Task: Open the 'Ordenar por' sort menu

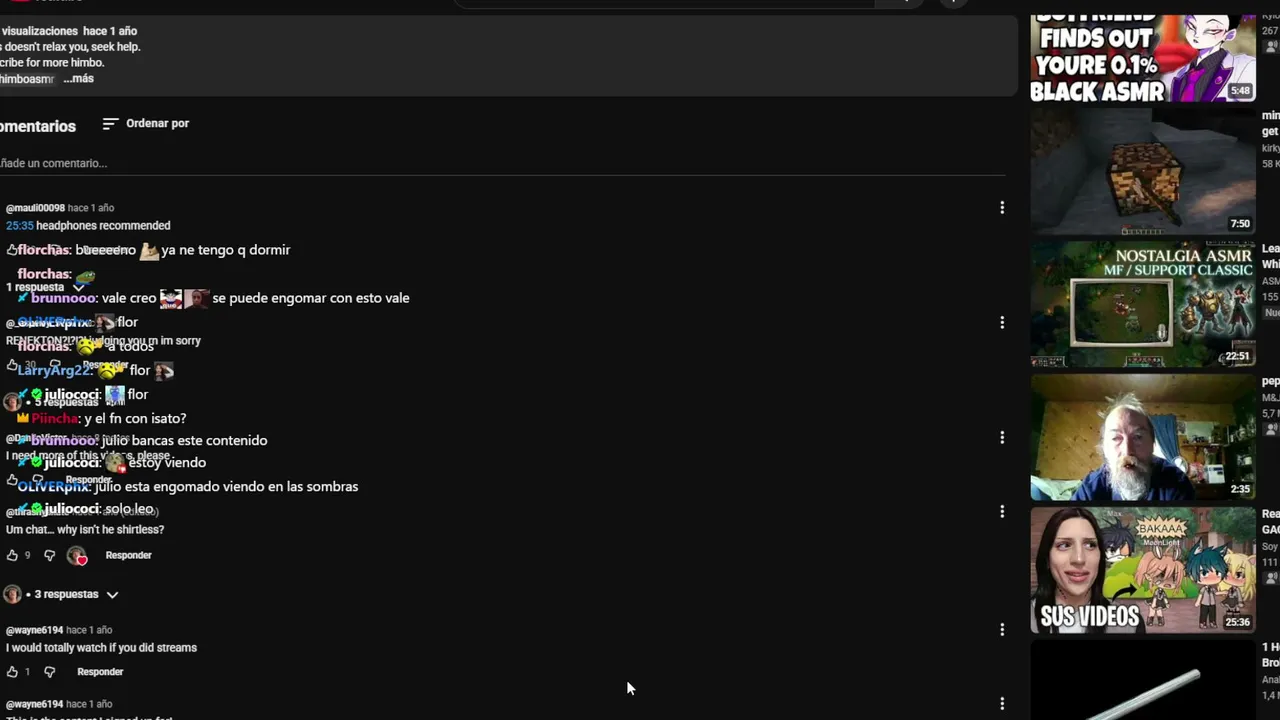Action: (x=146, y=124)
